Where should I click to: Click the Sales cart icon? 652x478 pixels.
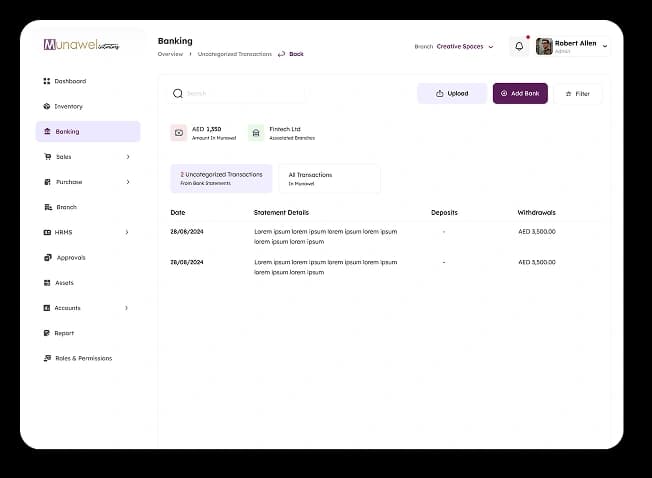pos(48,157)
